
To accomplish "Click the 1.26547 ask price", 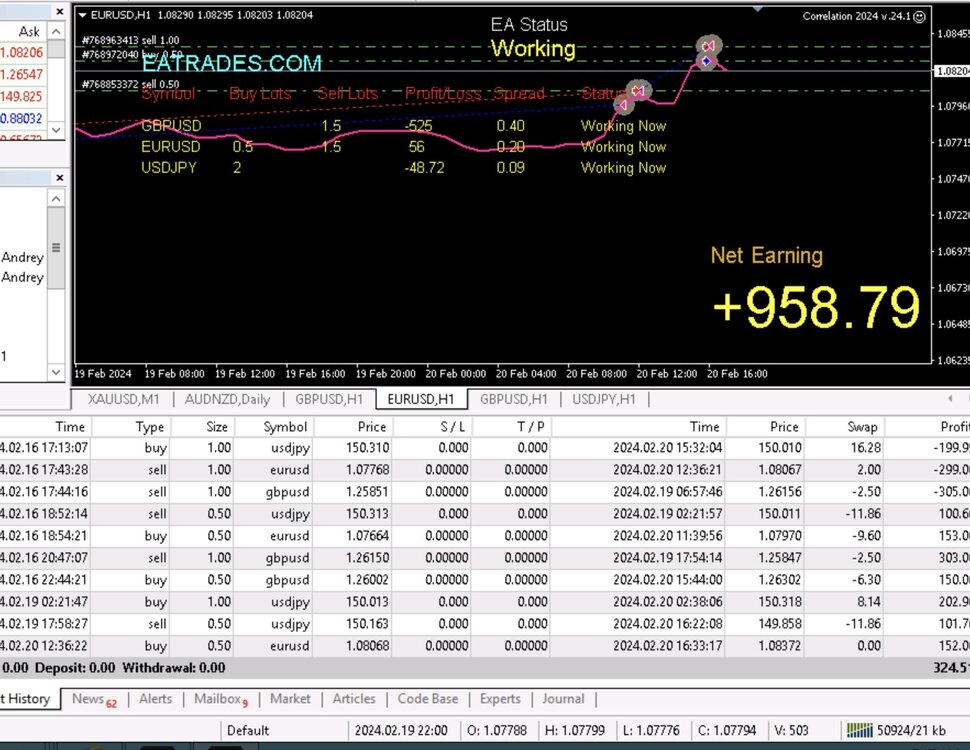I will [x=22, y=75].
